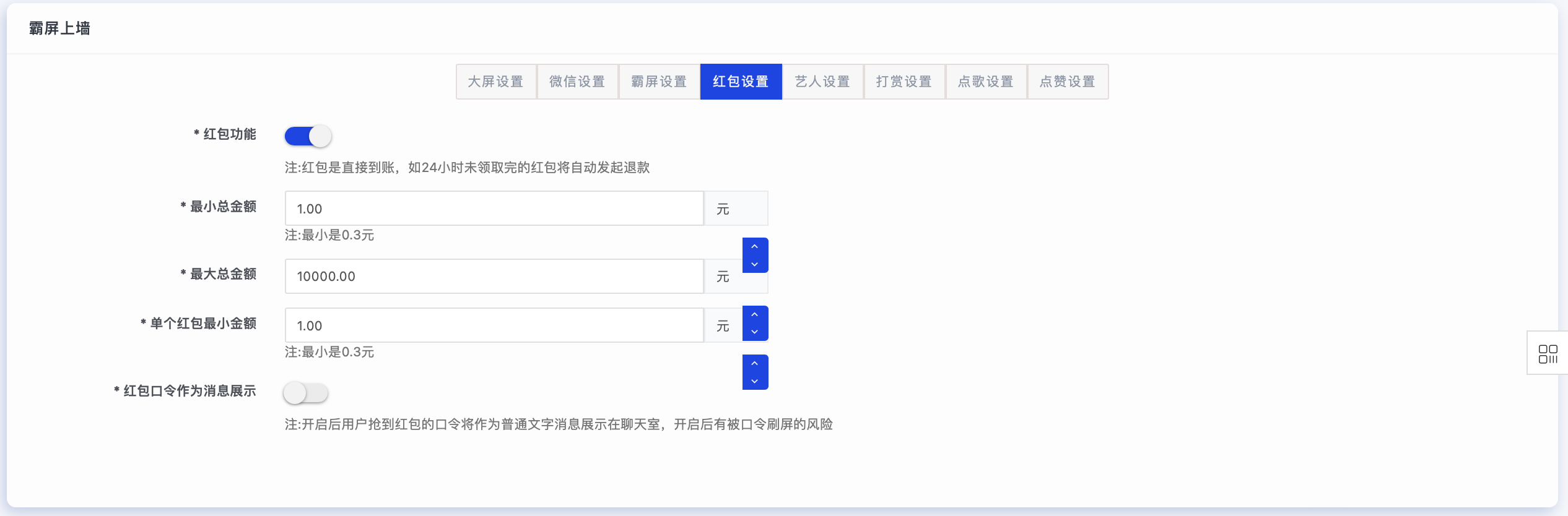Image resolution: width=1568 pixels, height=516 pixels.
Task: Click down arrow of stepper above 红包口令 note text
Action: [x=755, y=381]
